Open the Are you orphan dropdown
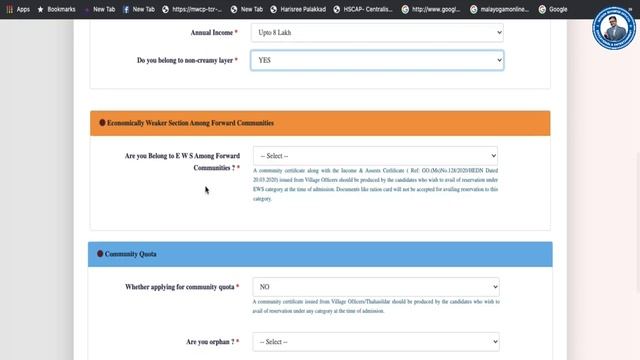Viewport: 640px width, 360px height. 376,342
